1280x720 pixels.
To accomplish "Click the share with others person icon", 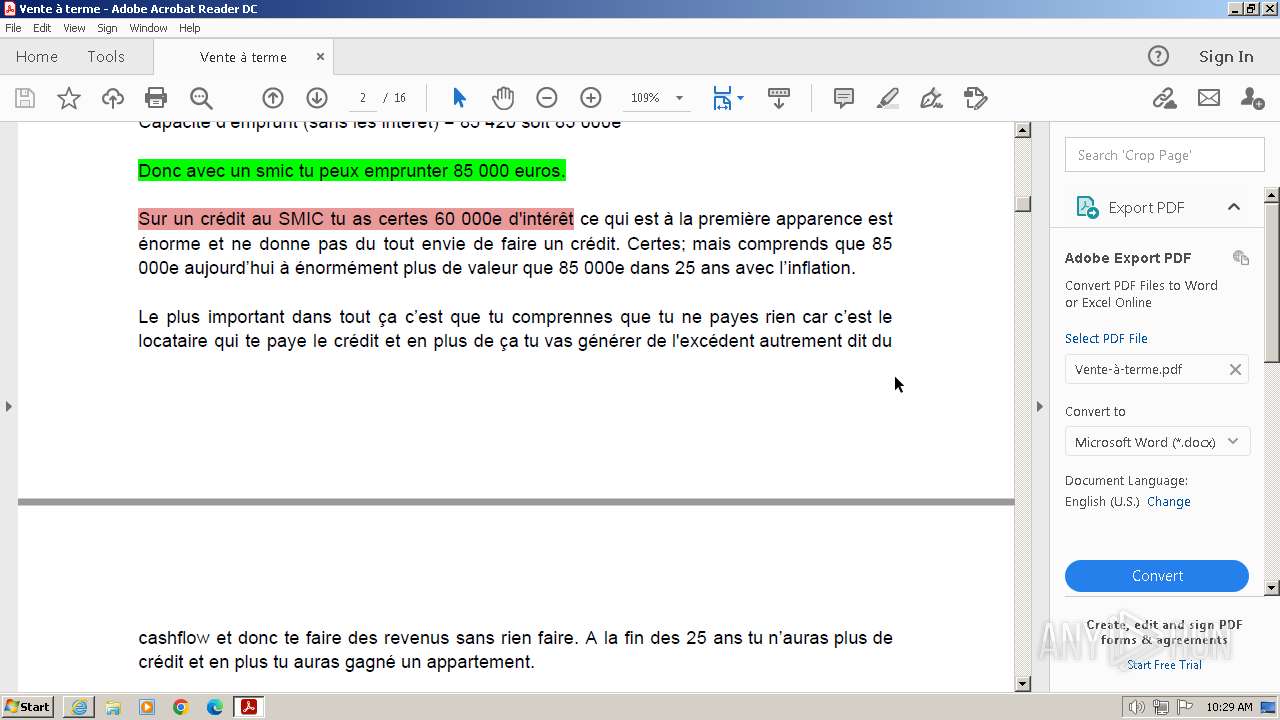I will point(1252,98).
